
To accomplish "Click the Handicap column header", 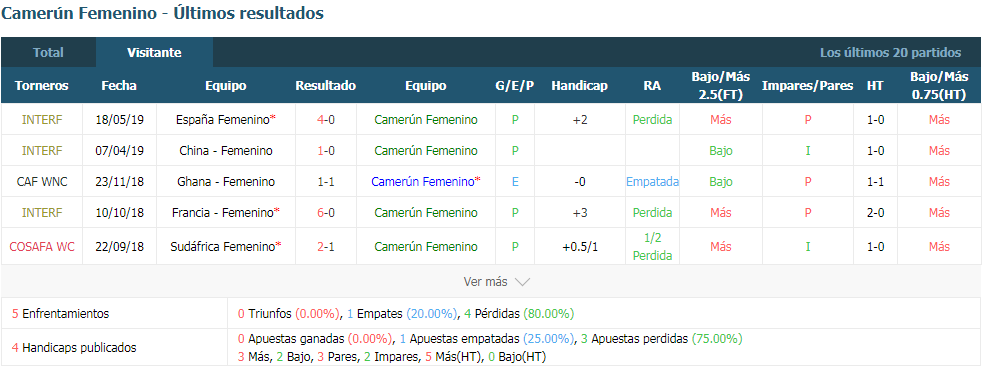I will [x=579, y=85].
